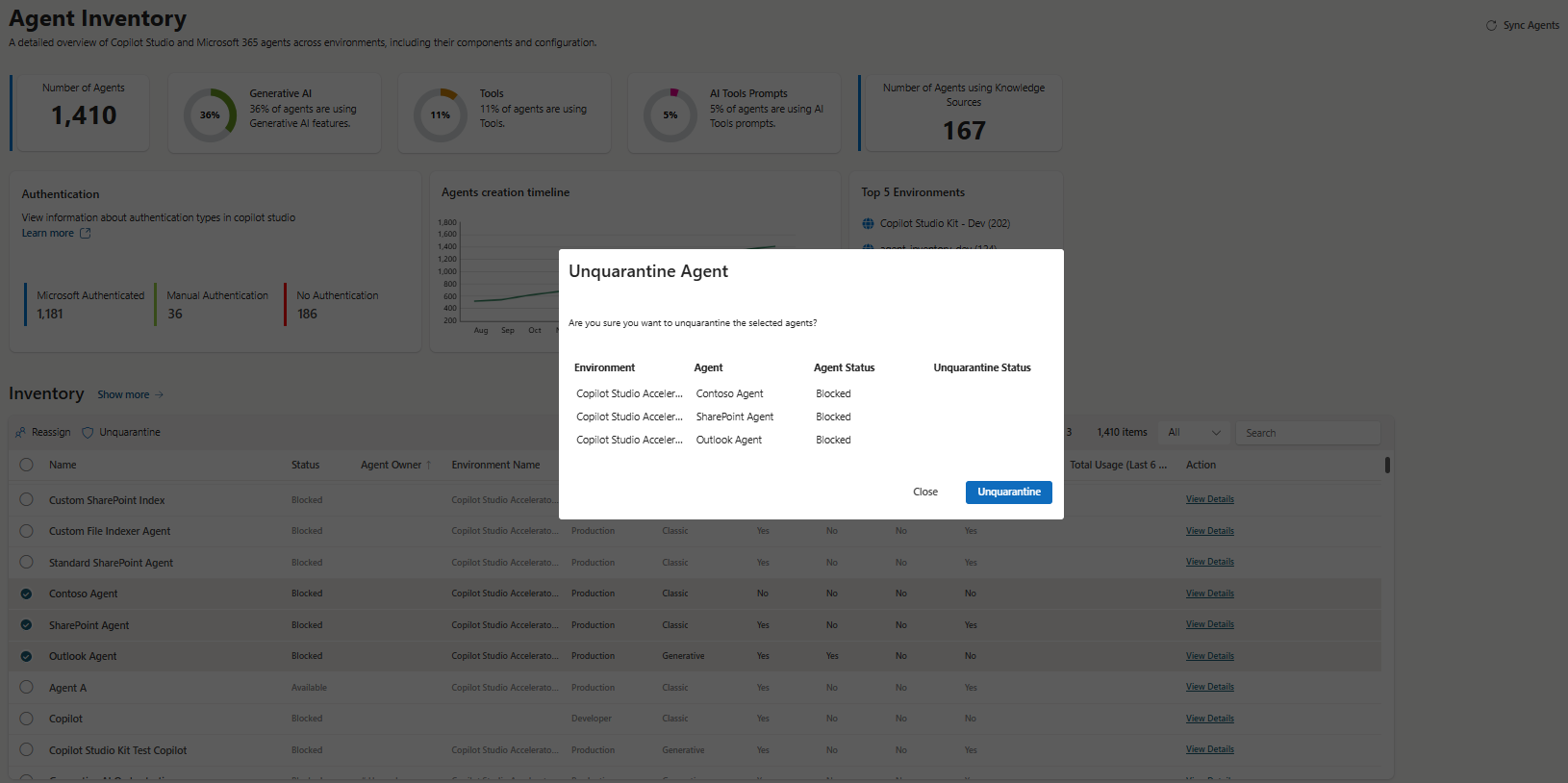Click the Tools 11% donut chart
Image resolution: width=1568 pixels, height=783 pixels.
point(441,114)
